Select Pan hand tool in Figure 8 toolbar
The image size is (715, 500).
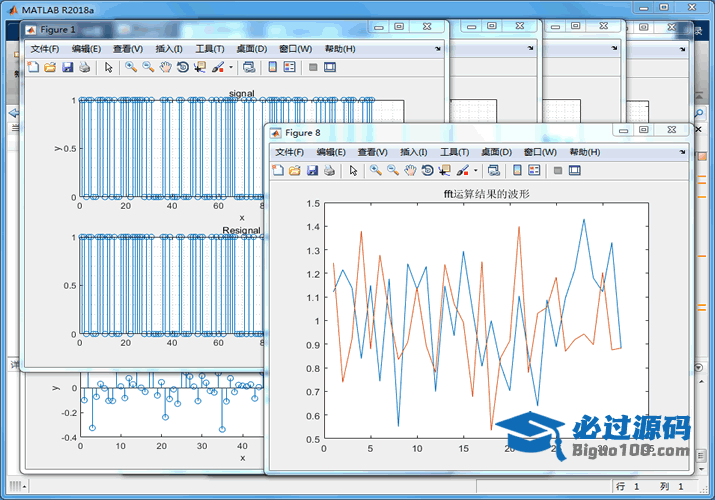tap(410, 170)
